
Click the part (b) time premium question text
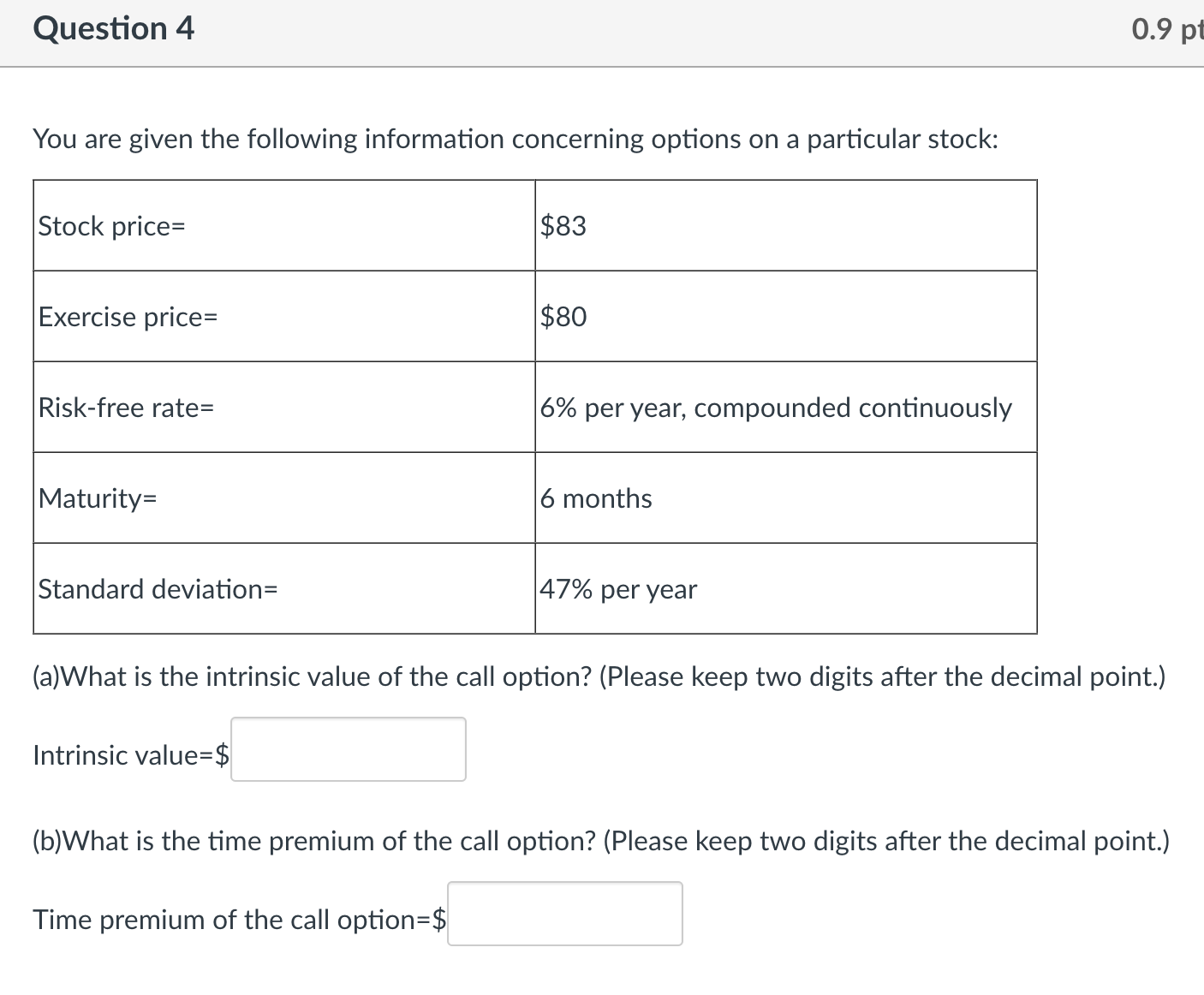click(600, 841)
